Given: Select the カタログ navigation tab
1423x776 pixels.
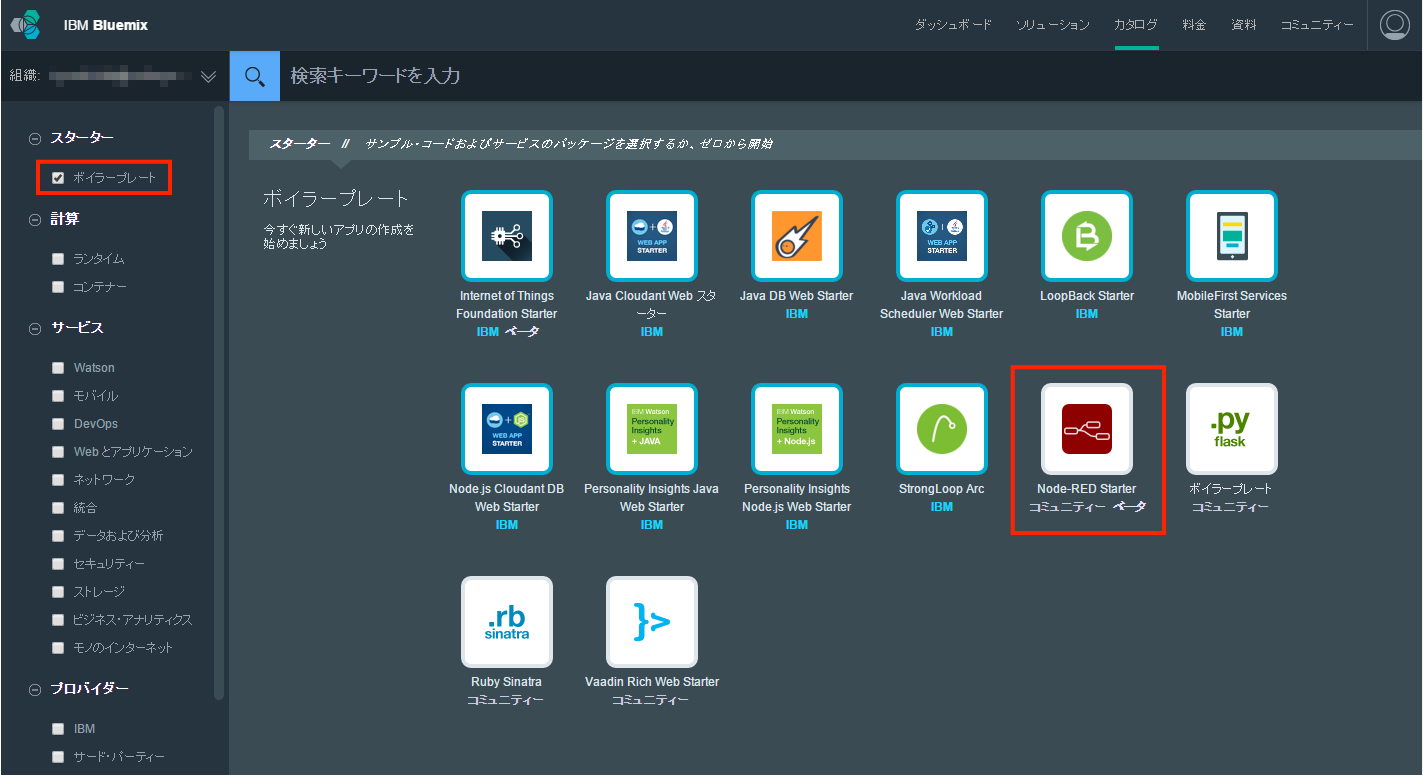Looking at the screenshot, I should [1136, 25].
